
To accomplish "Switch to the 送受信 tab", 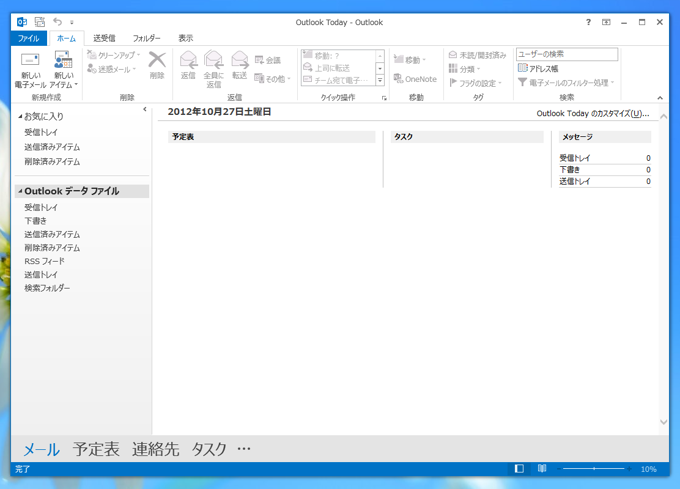I will coord(104,38).
